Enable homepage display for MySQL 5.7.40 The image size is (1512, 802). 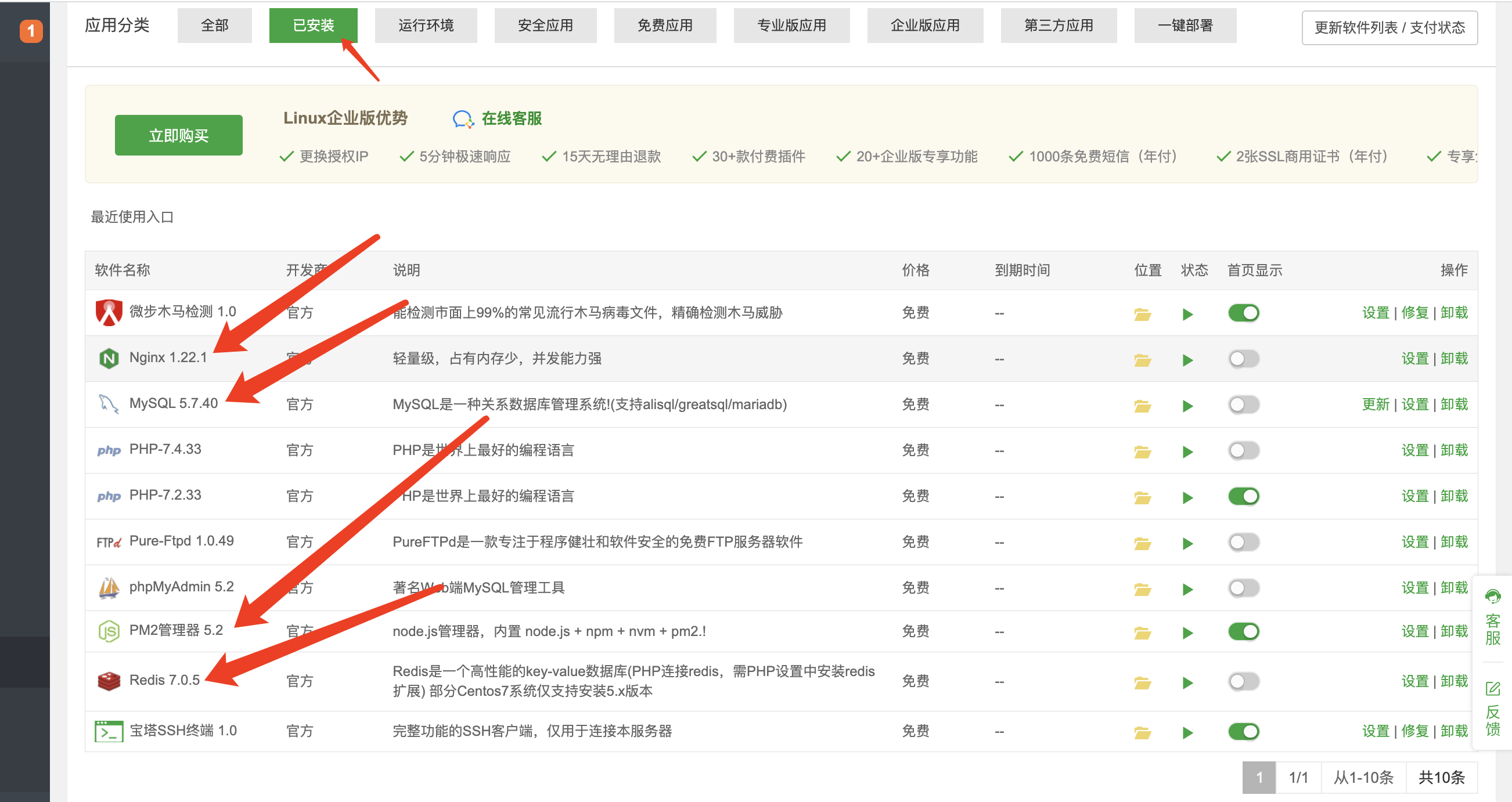click(x=1243, y=404)
